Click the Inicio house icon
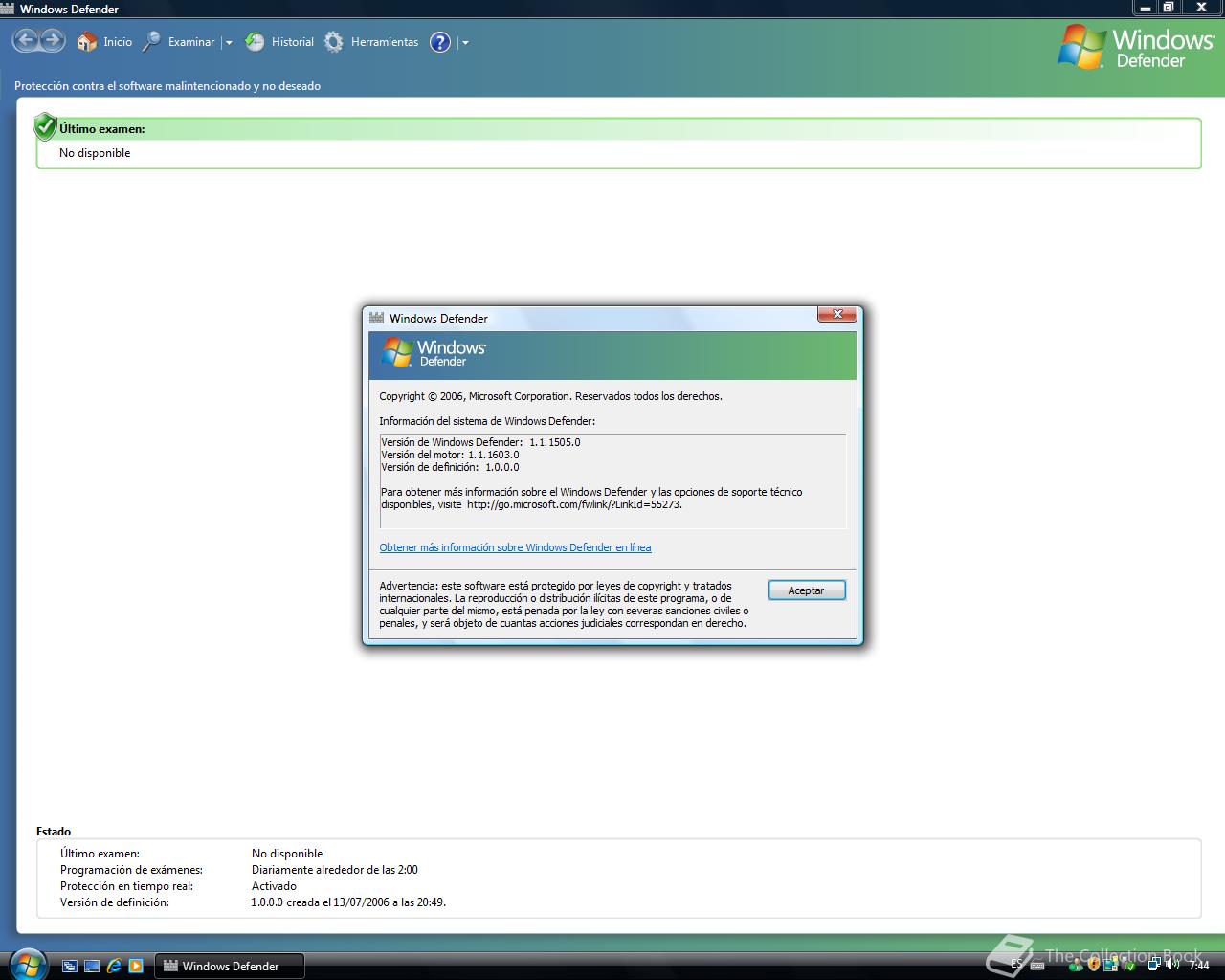 (x=87, y=42)
